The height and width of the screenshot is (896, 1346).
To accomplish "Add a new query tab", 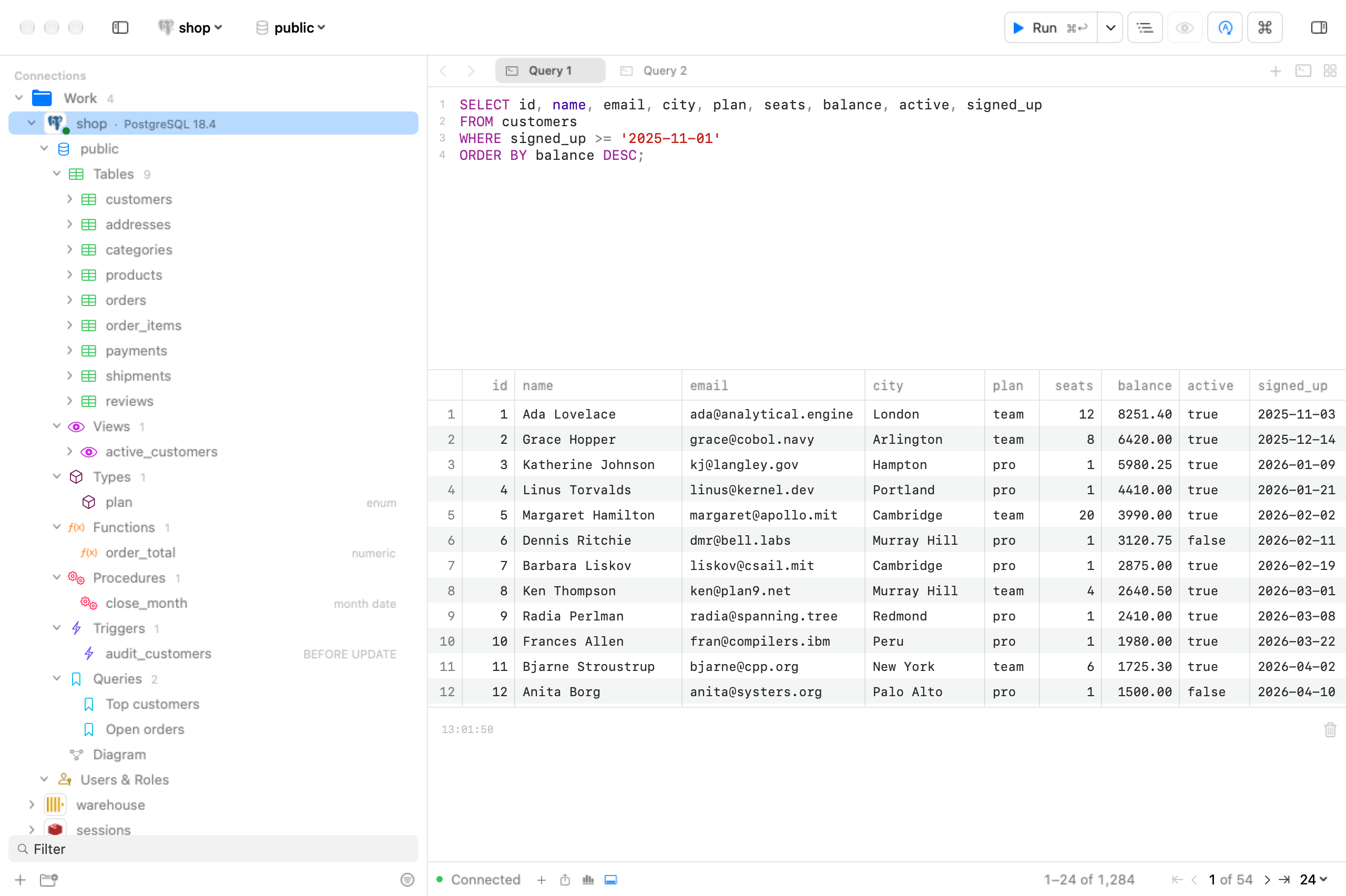I will (1276, 71).
